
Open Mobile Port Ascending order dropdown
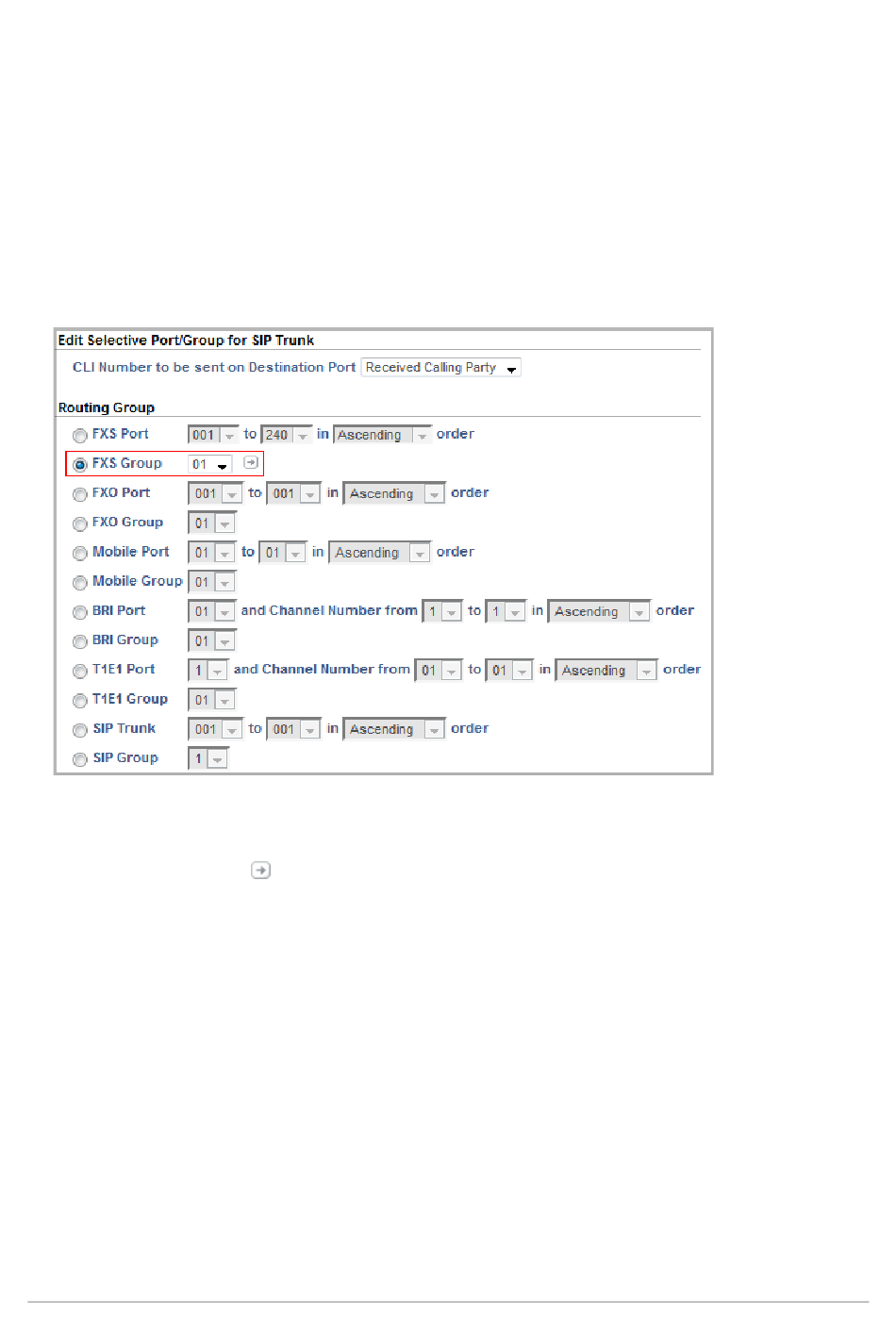380,553
